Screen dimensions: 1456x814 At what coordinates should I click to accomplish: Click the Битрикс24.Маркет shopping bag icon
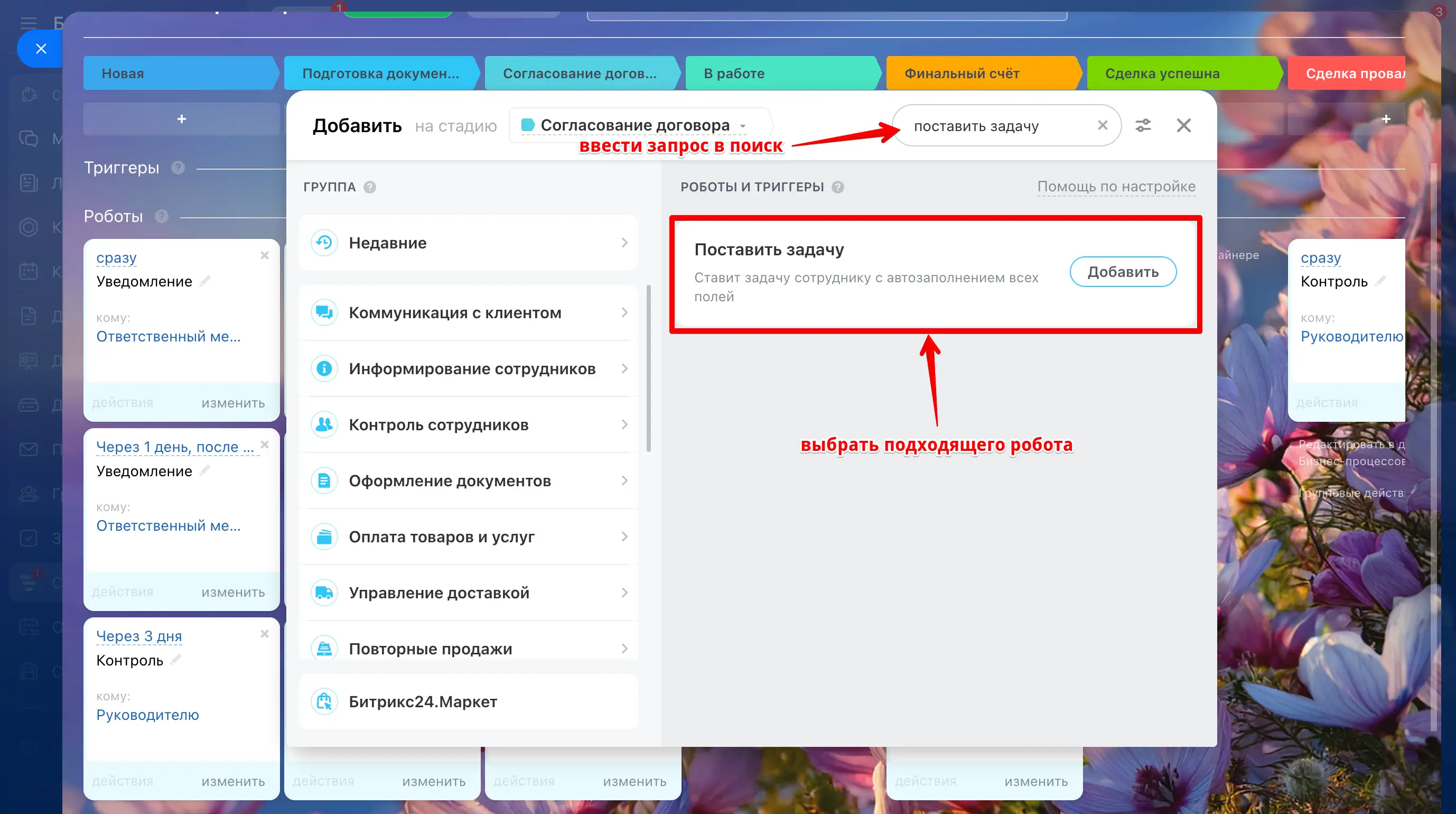(x=324, y=701)
